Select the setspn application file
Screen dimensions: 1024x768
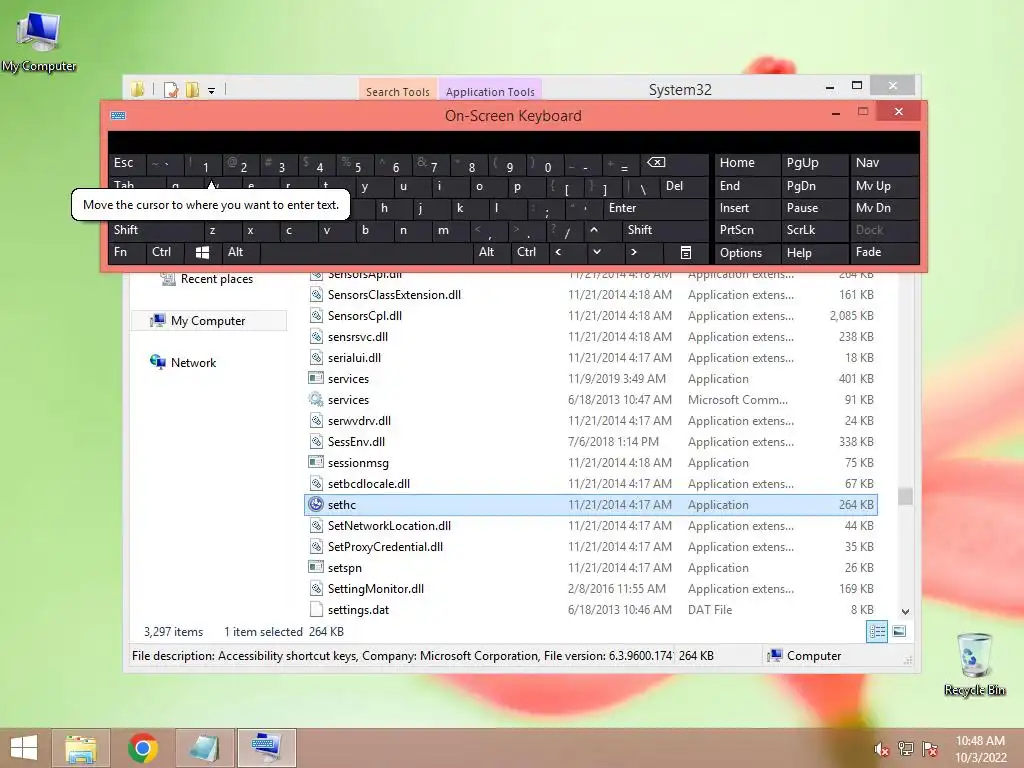(x=591, y=568)
